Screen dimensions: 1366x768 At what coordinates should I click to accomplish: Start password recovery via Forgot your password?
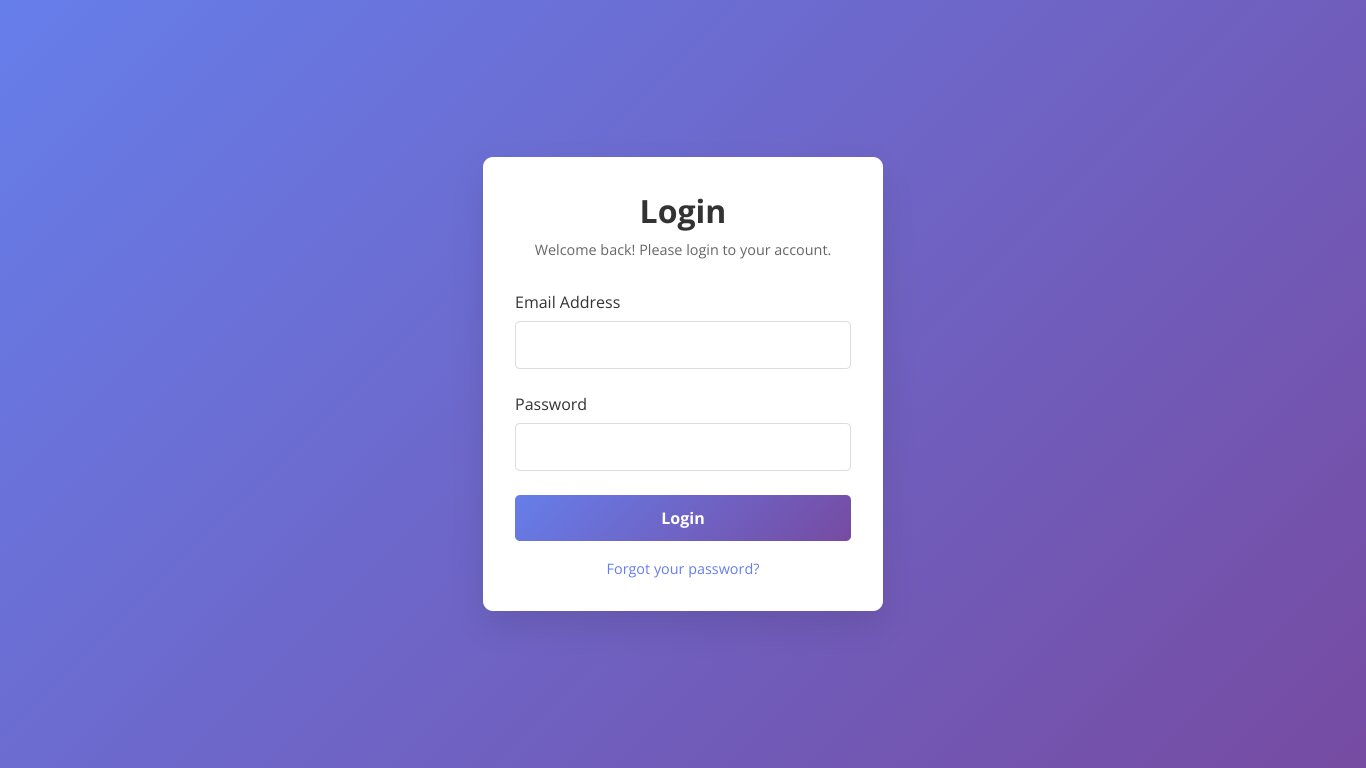(x=683, y=569)
